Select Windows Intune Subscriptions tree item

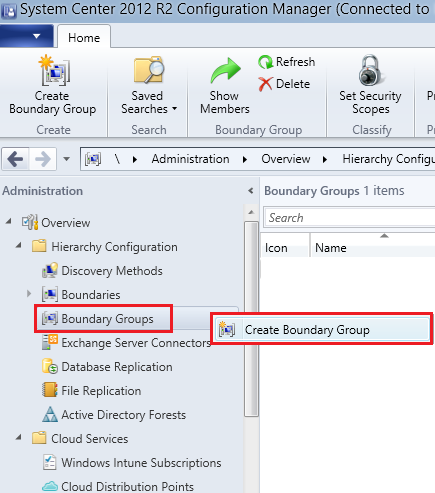(141, 463)
